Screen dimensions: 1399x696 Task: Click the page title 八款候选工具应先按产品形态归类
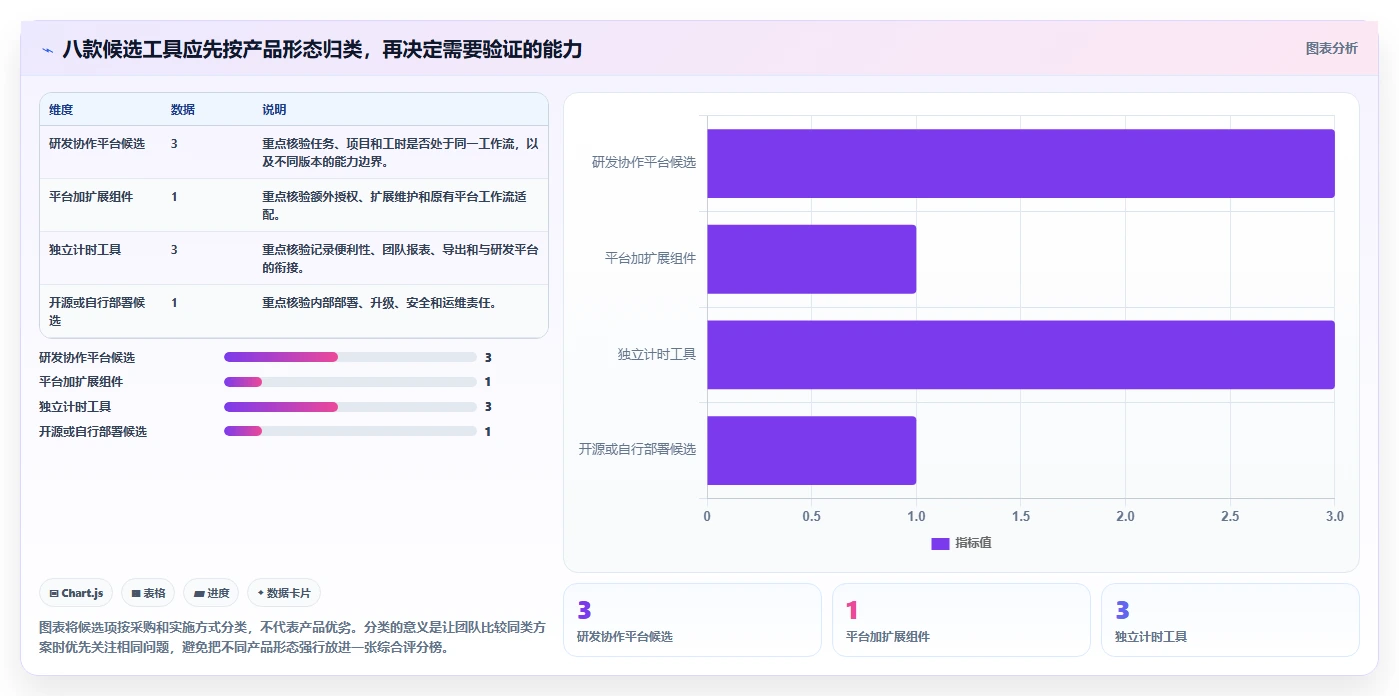coord(322,49)
